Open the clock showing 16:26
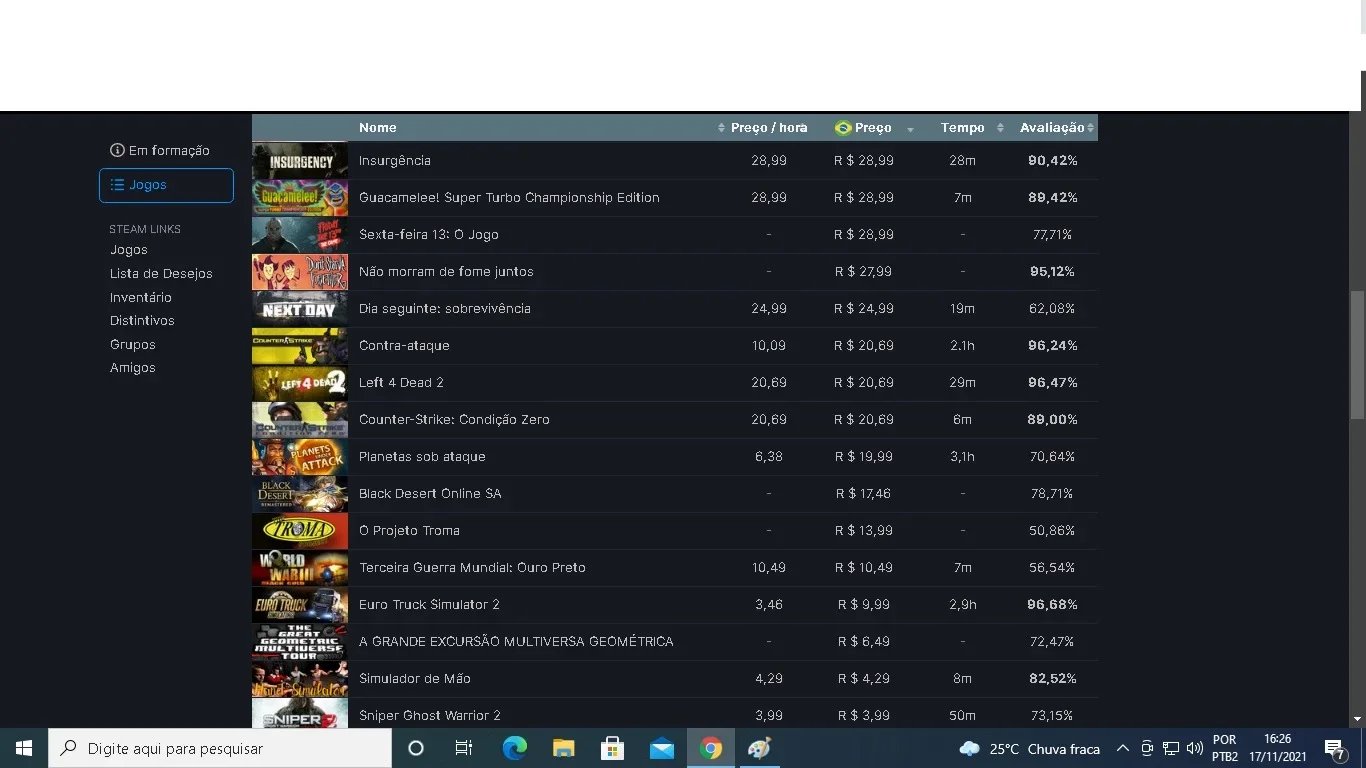The image size is (1366, 768). 1277,748
